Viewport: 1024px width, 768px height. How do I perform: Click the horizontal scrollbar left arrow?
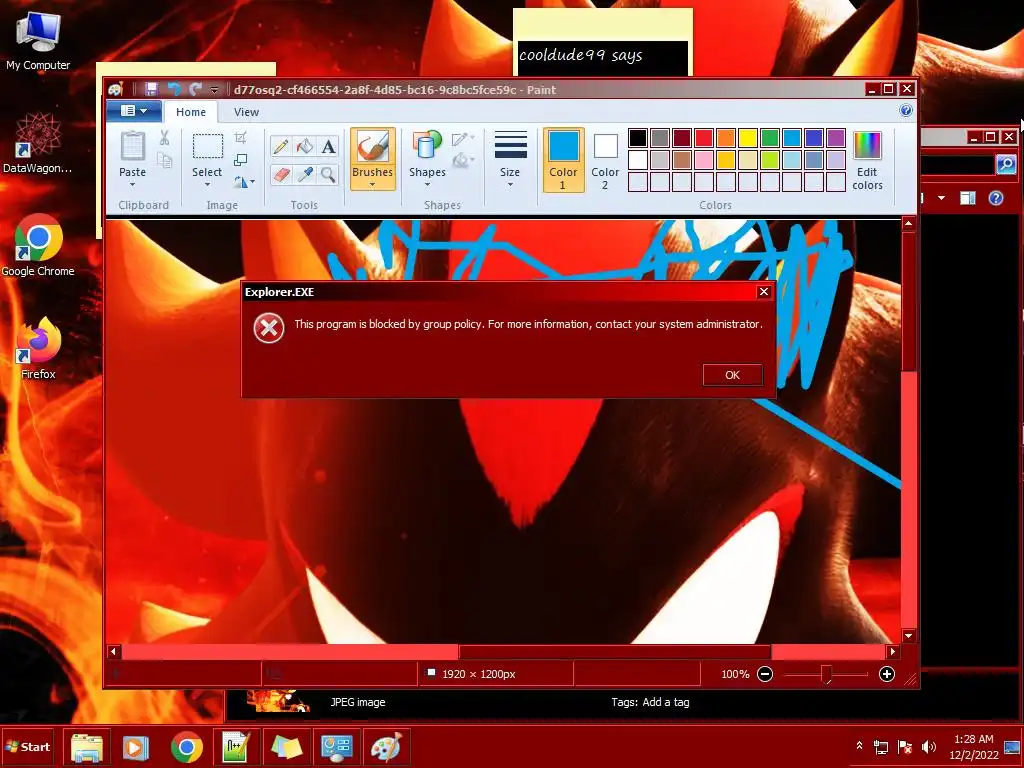click(x=113, y=651)
